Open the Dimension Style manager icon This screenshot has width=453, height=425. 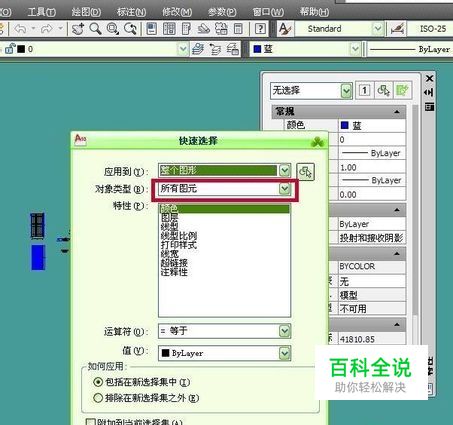[397, 29]
